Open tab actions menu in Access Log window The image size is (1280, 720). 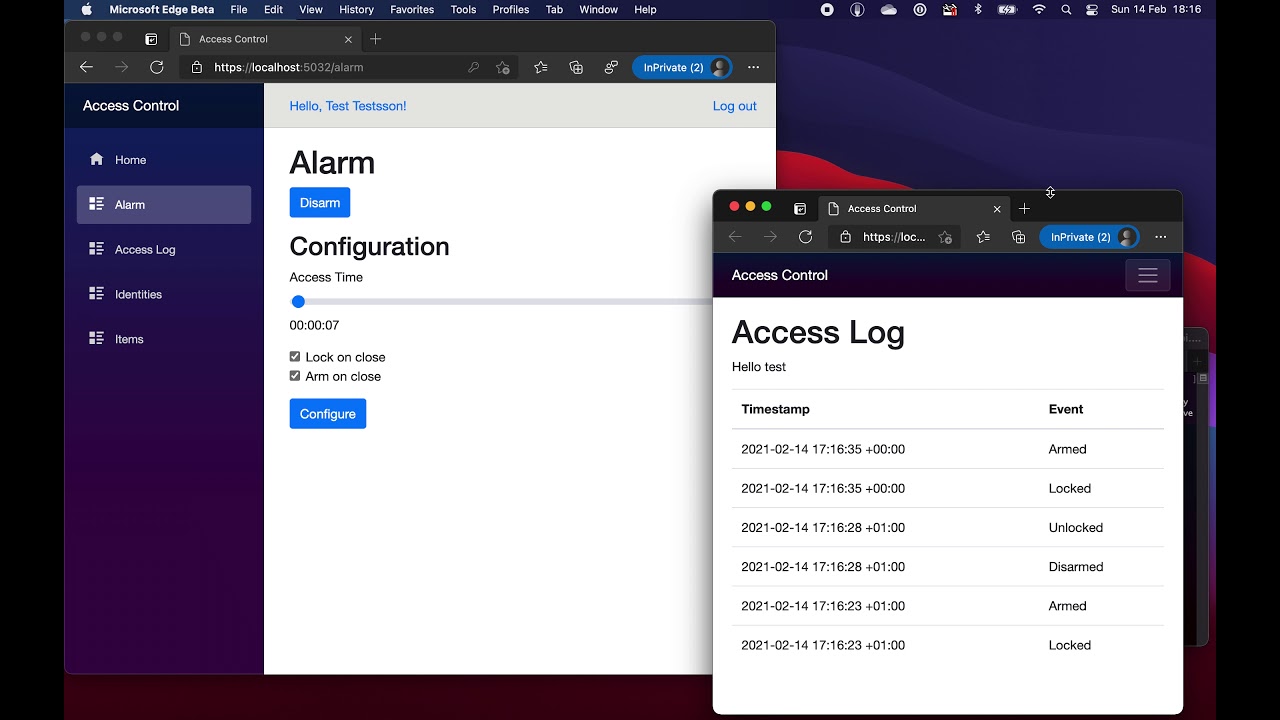(800, 208)
